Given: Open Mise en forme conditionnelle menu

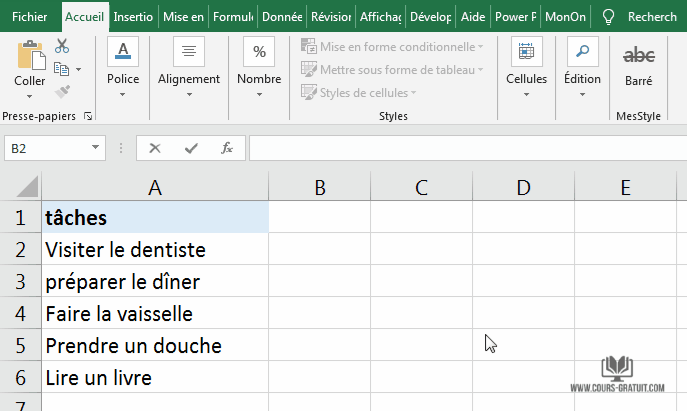Looking at the screenshot, I should pyautogui.click(x=392, y=46).
